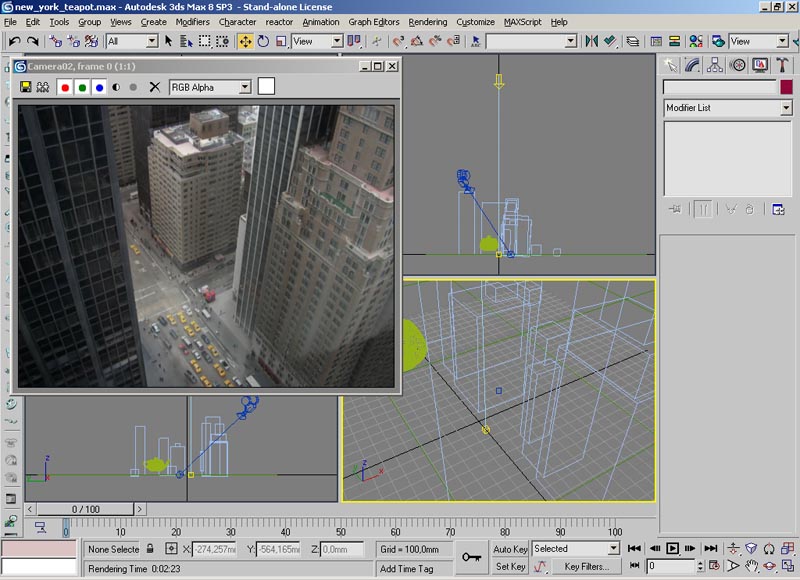
Task: Open the Display panel tab
Action: (759, 65)
